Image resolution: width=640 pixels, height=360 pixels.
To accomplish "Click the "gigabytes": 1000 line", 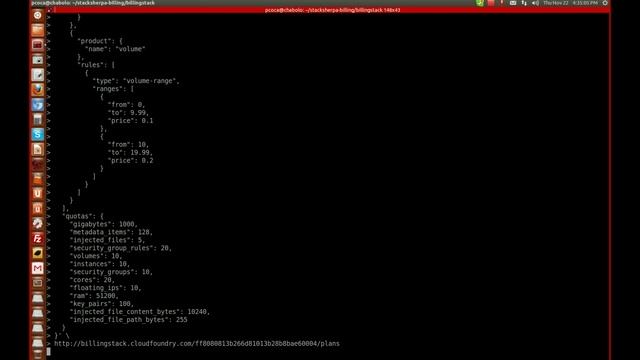I will (x=104, y=224).
